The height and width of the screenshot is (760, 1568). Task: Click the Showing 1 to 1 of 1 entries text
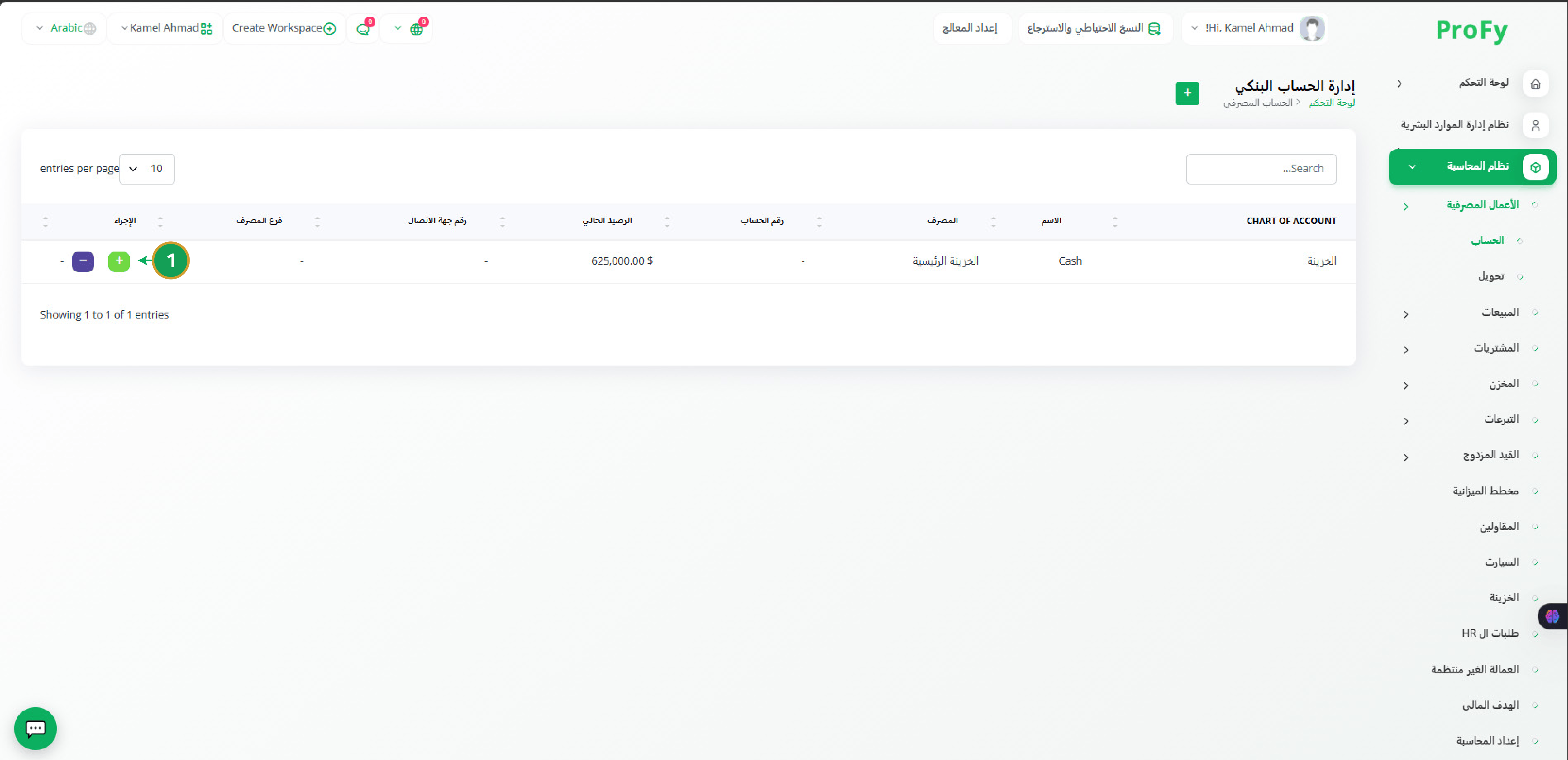(104, 315)
